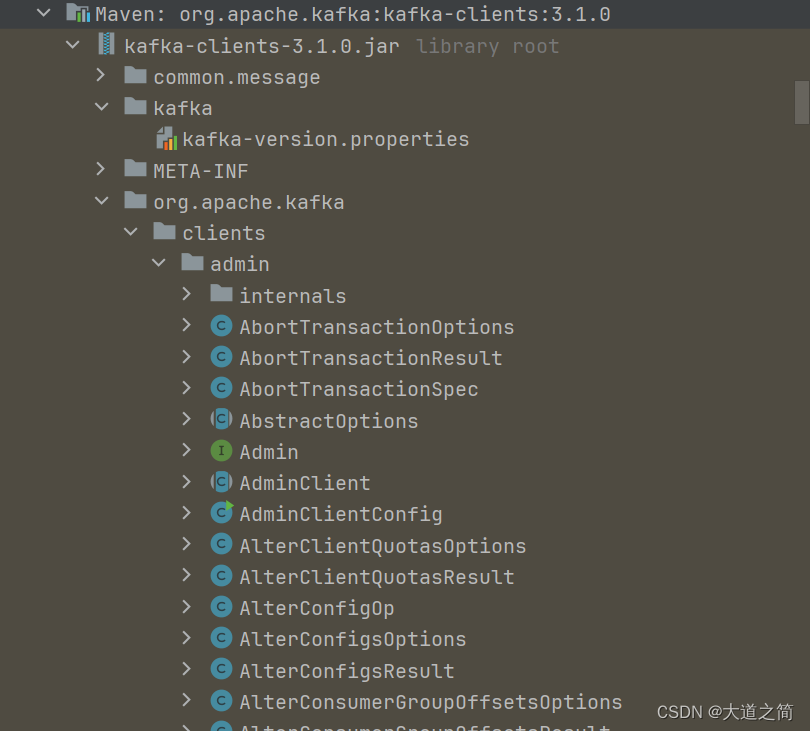Click the class icon of AlterClientQuotasResult
This screenshot has height=731, width=810.
tap(221, 576)
